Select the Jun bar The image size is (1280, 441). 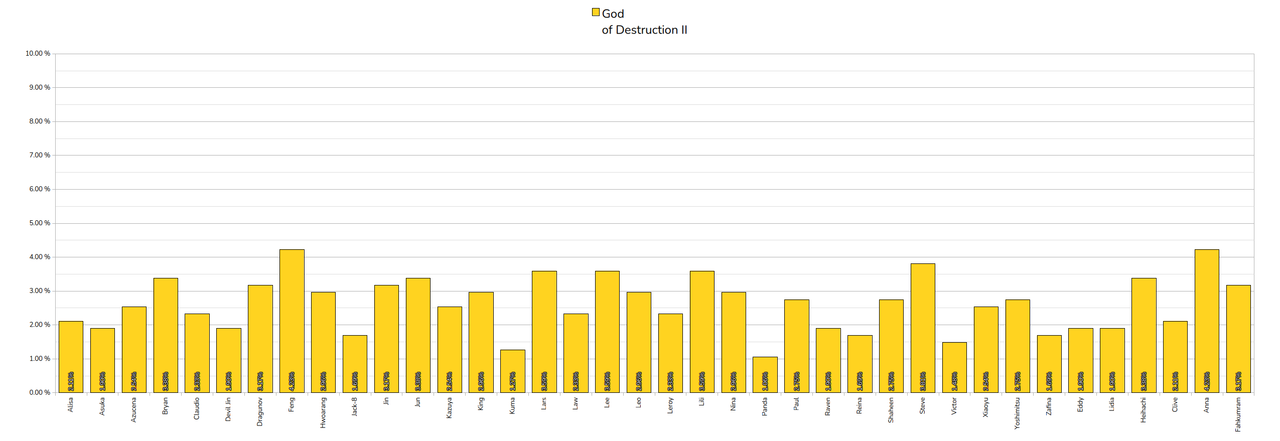click(418, 335)
